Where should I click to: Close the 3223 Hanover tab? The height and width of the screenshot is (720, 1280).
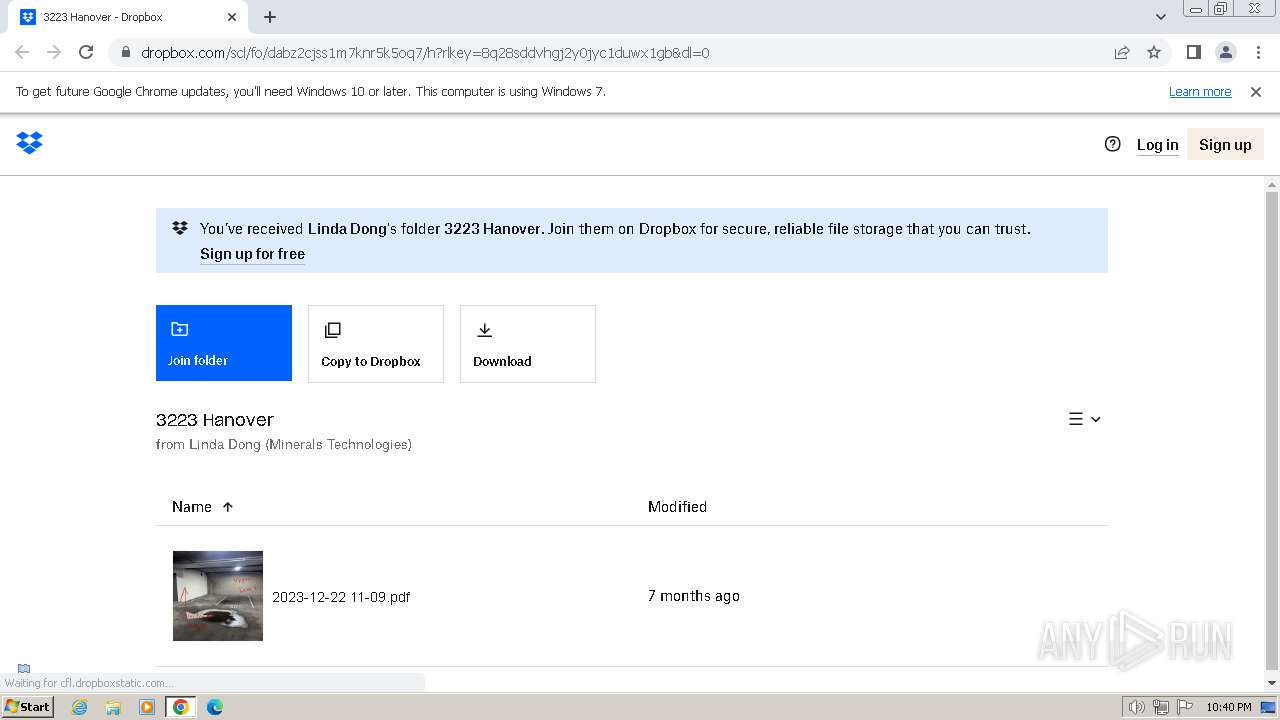[232, 17]
